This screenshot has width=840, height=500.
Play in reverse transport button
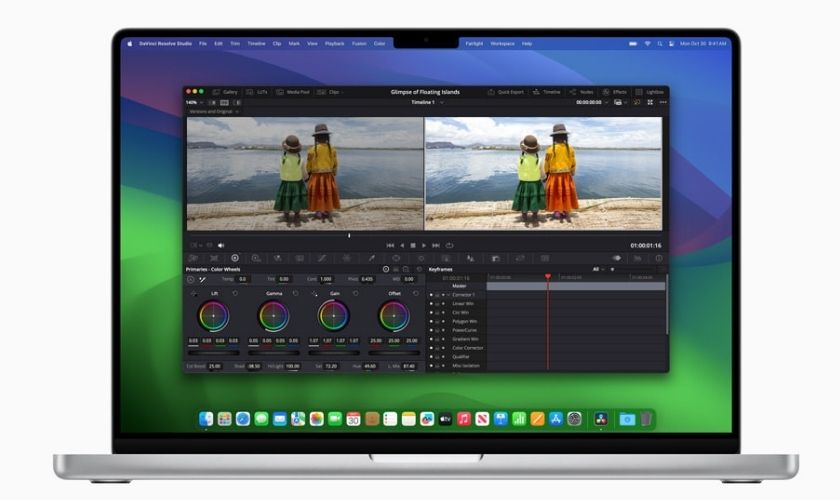(402, 245)
